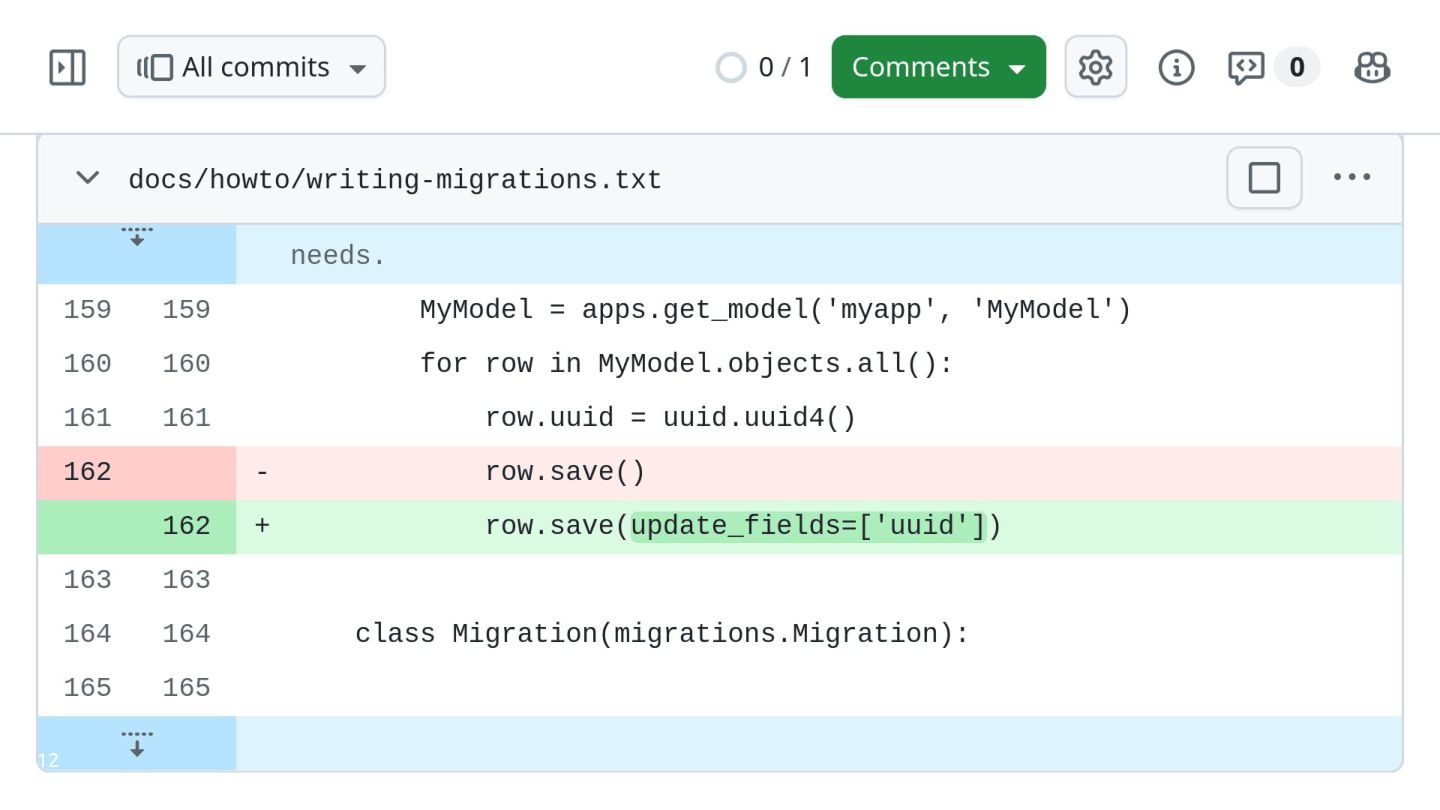Click the highlighted update_fields=['uuid'] text

click(x=808, y=526)
